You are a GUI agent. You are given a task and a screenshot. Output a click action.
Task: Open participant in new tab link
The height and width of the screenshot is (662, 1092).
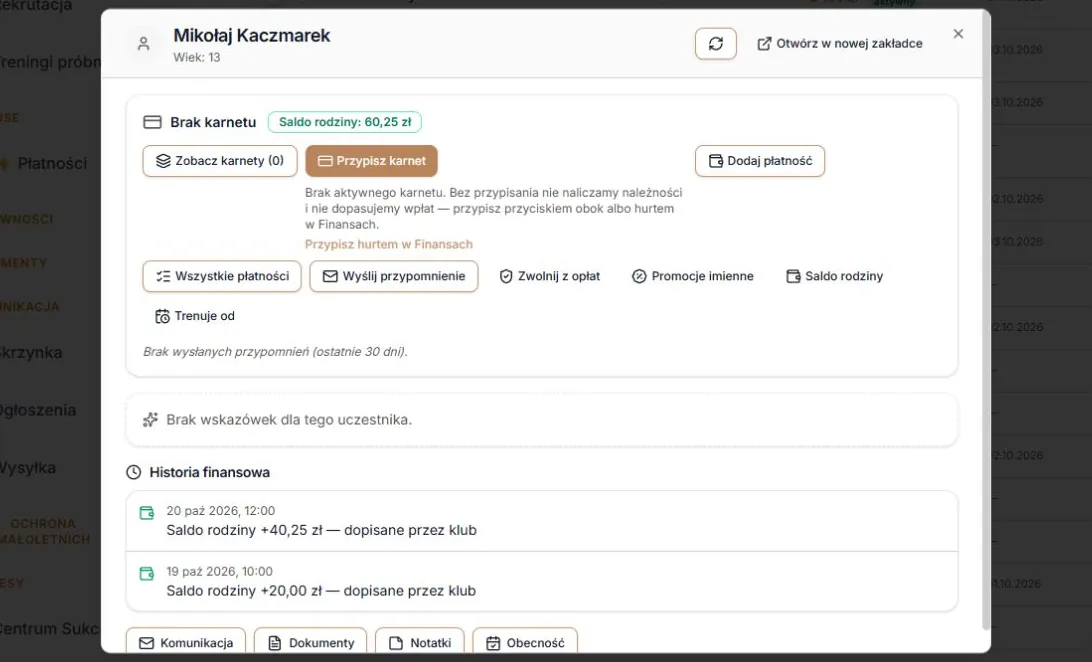[x=840, y=44]
